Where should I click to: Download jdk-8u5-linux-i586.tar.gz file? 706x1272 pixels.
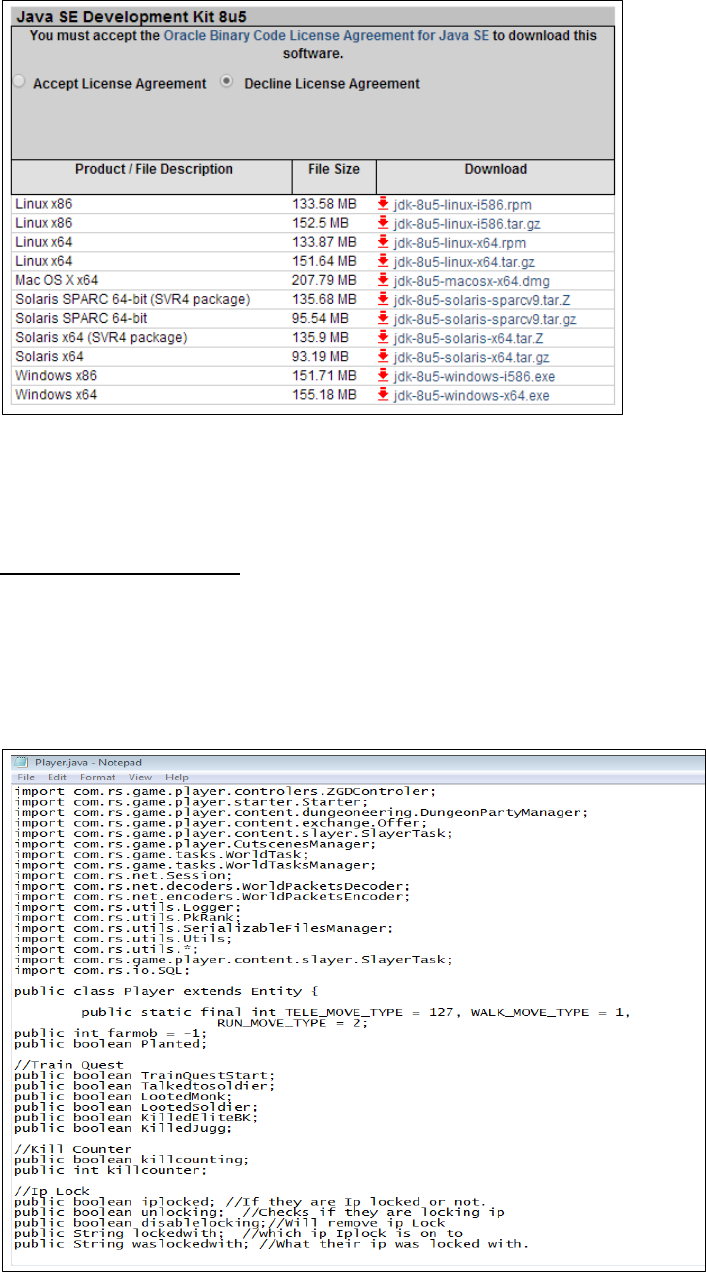466,223
